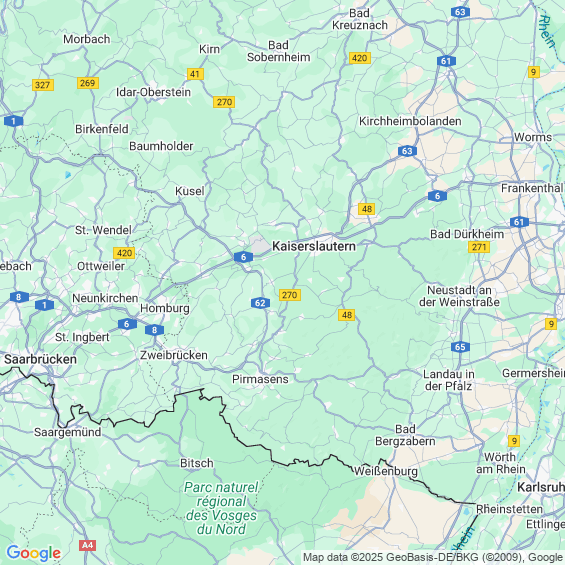Image resolution: width=565 pixels, height=565 pixels.
Task: Click the A63 shield near Kirchheimbolanden
Action: click(408, 151)
